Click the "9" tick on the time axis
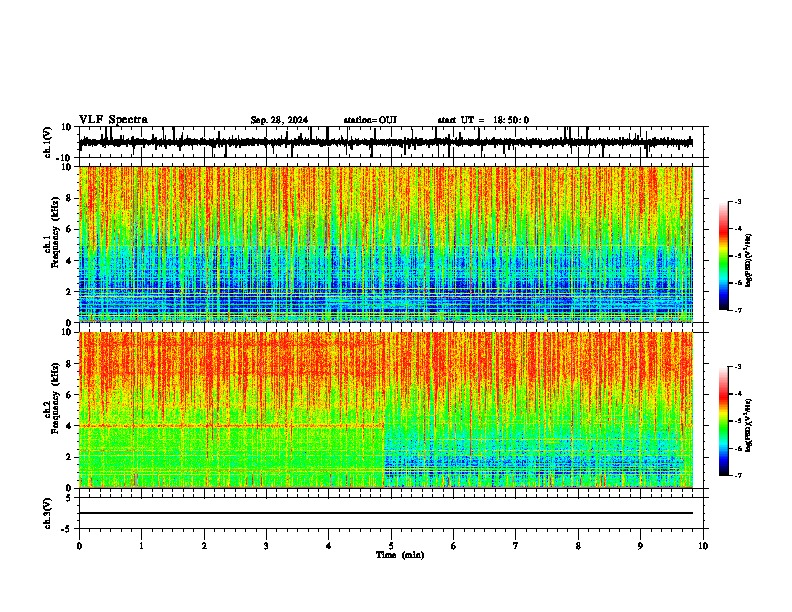The width and height of the screenshot is (792, 612). coord(640,546)
